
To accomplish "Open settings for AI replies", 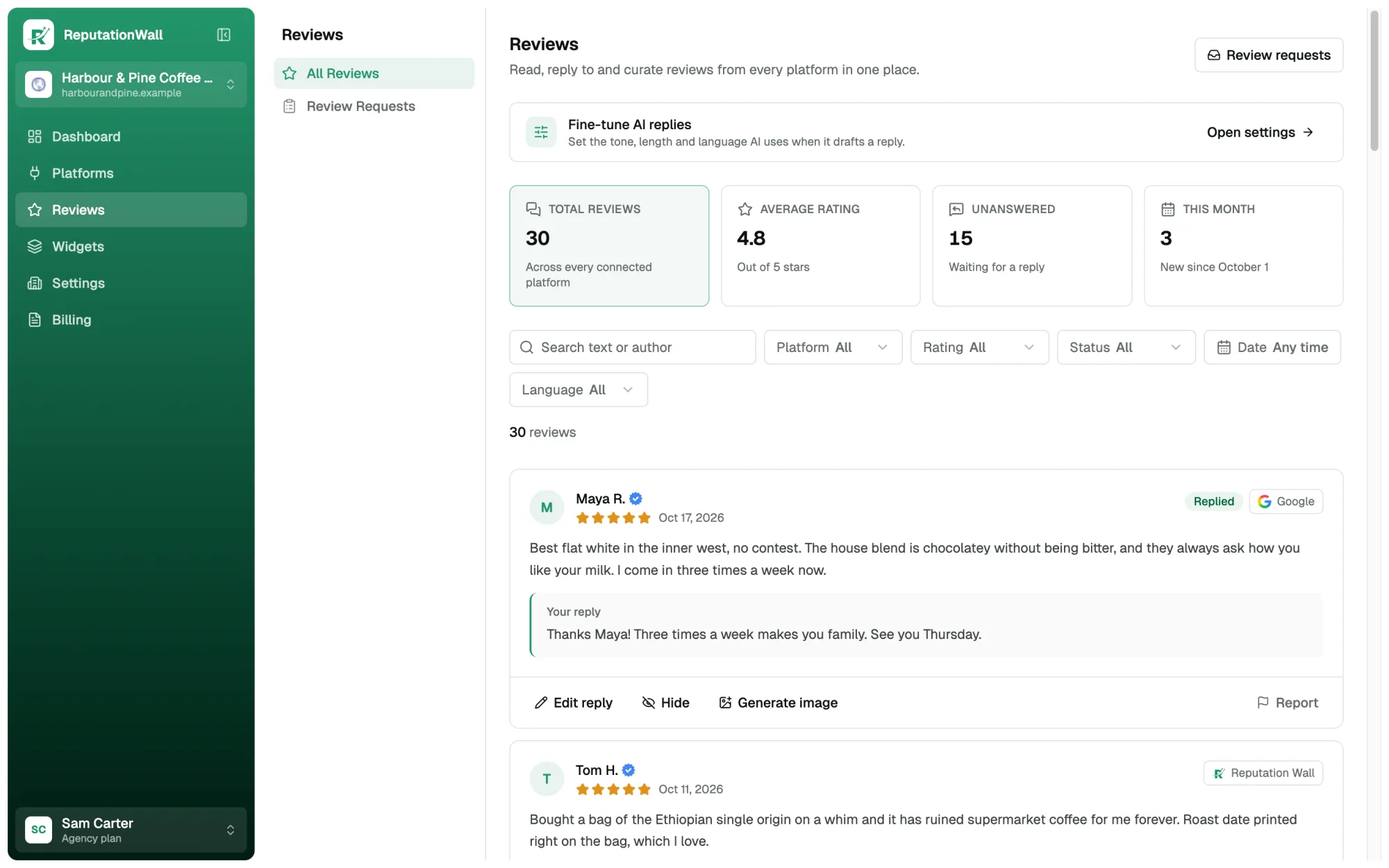I will tap(1260, 132).
